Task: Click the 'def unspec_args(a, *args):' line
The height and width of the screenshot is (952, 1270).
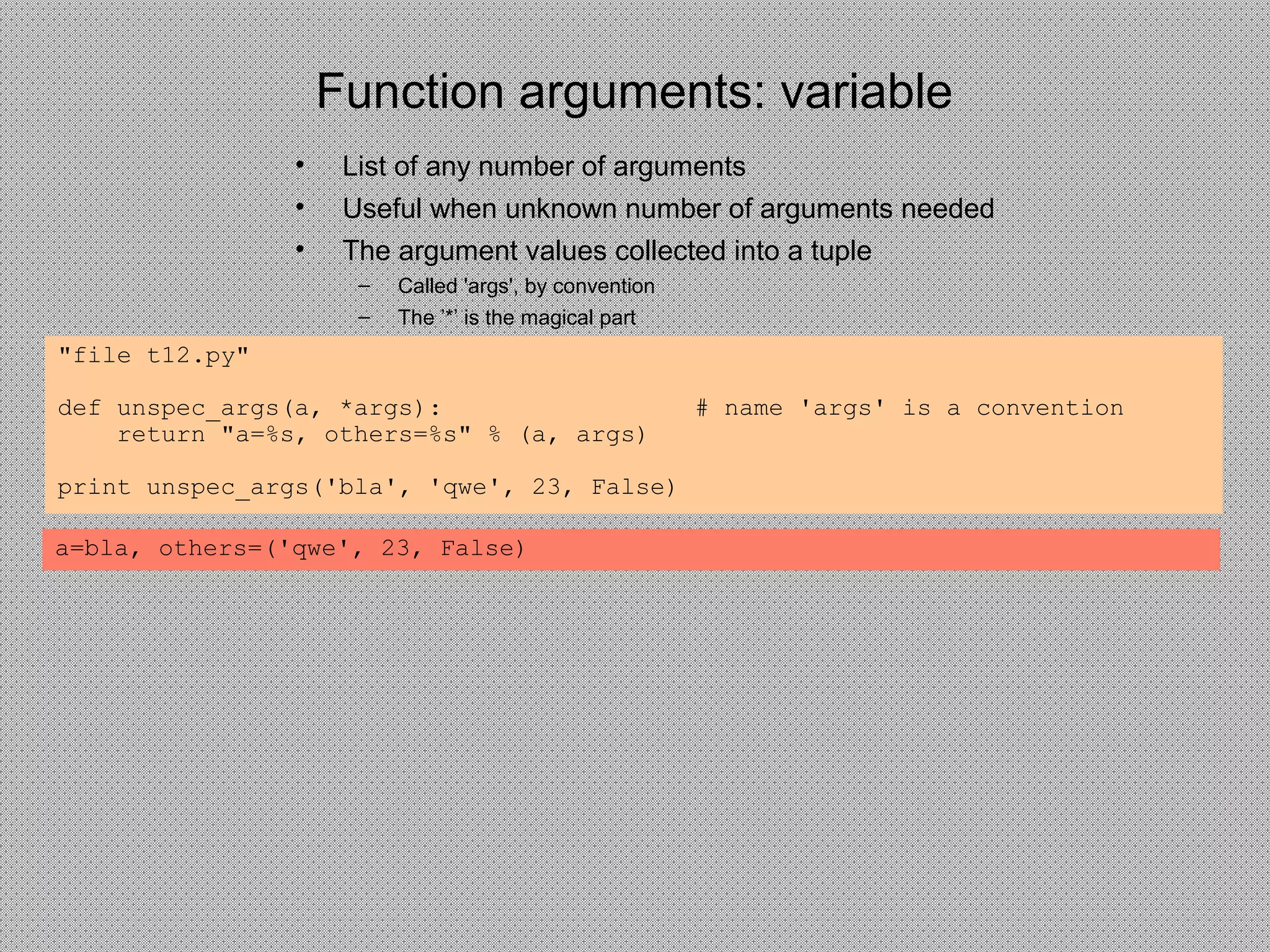Action: (x=249, y=408)
